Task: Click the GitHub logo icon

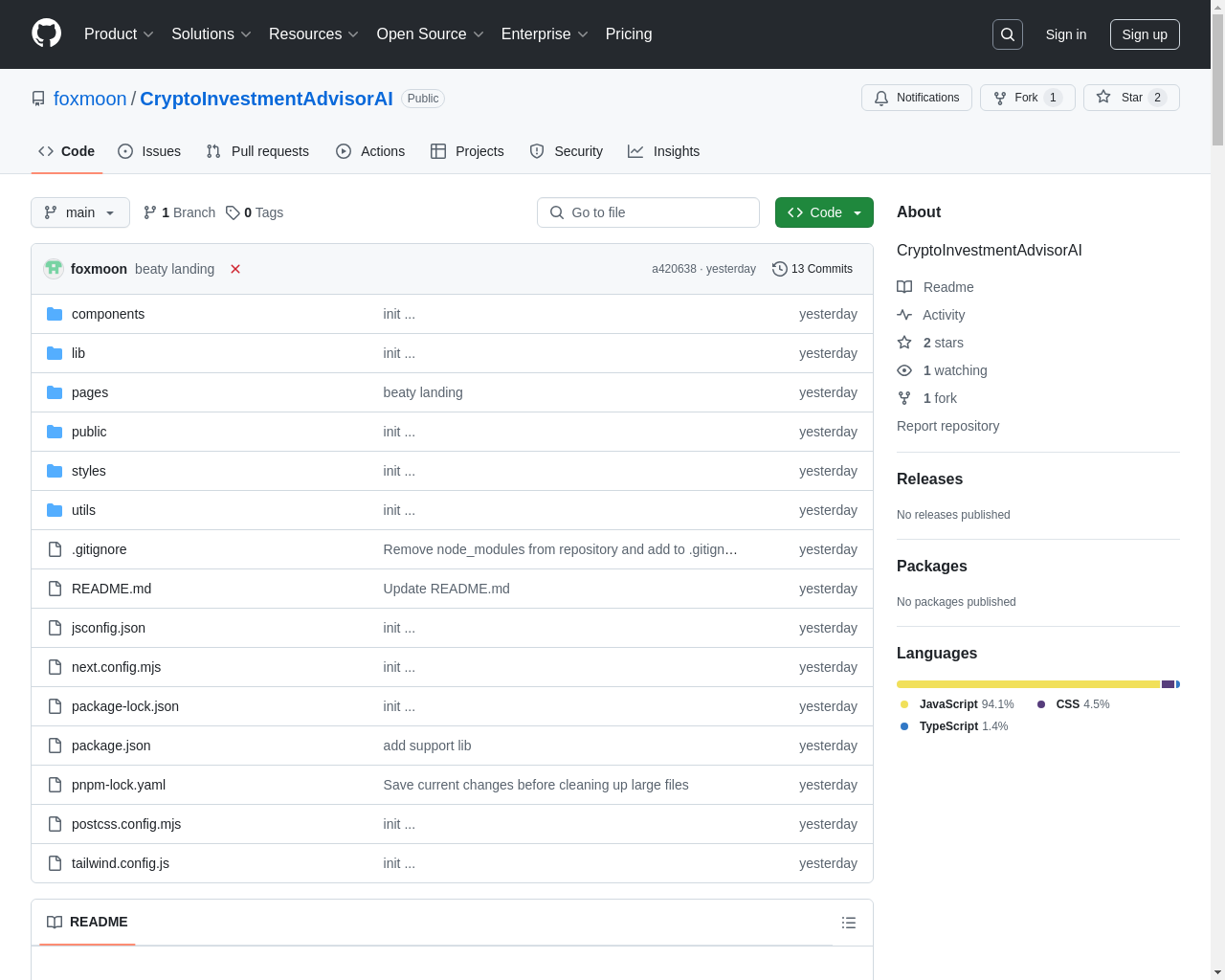Action: 47,33
